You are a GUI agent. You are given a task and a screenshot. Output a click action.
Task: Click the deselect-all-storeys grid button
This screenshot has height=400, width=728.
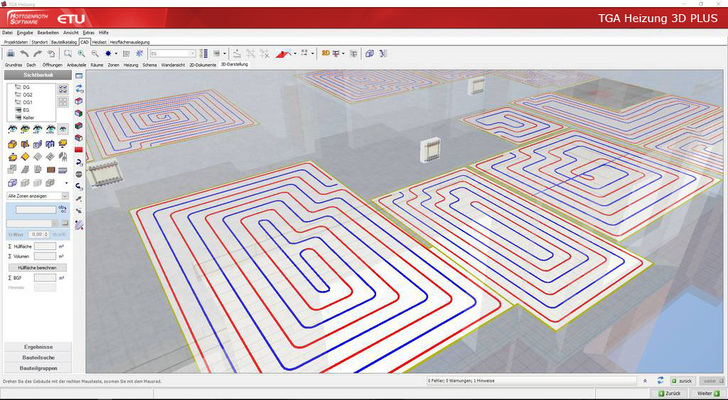(63, 102)
